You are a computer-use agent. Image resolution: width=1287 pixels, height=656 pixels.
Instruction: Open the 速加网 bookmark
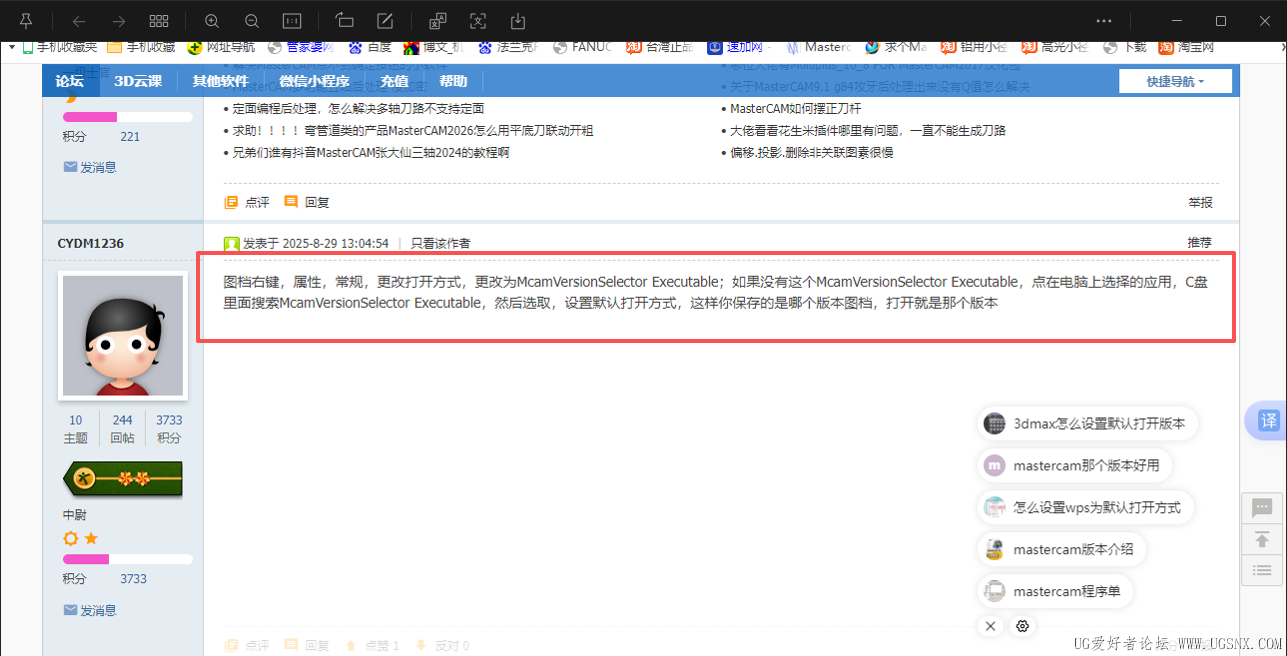pos(739,46)
